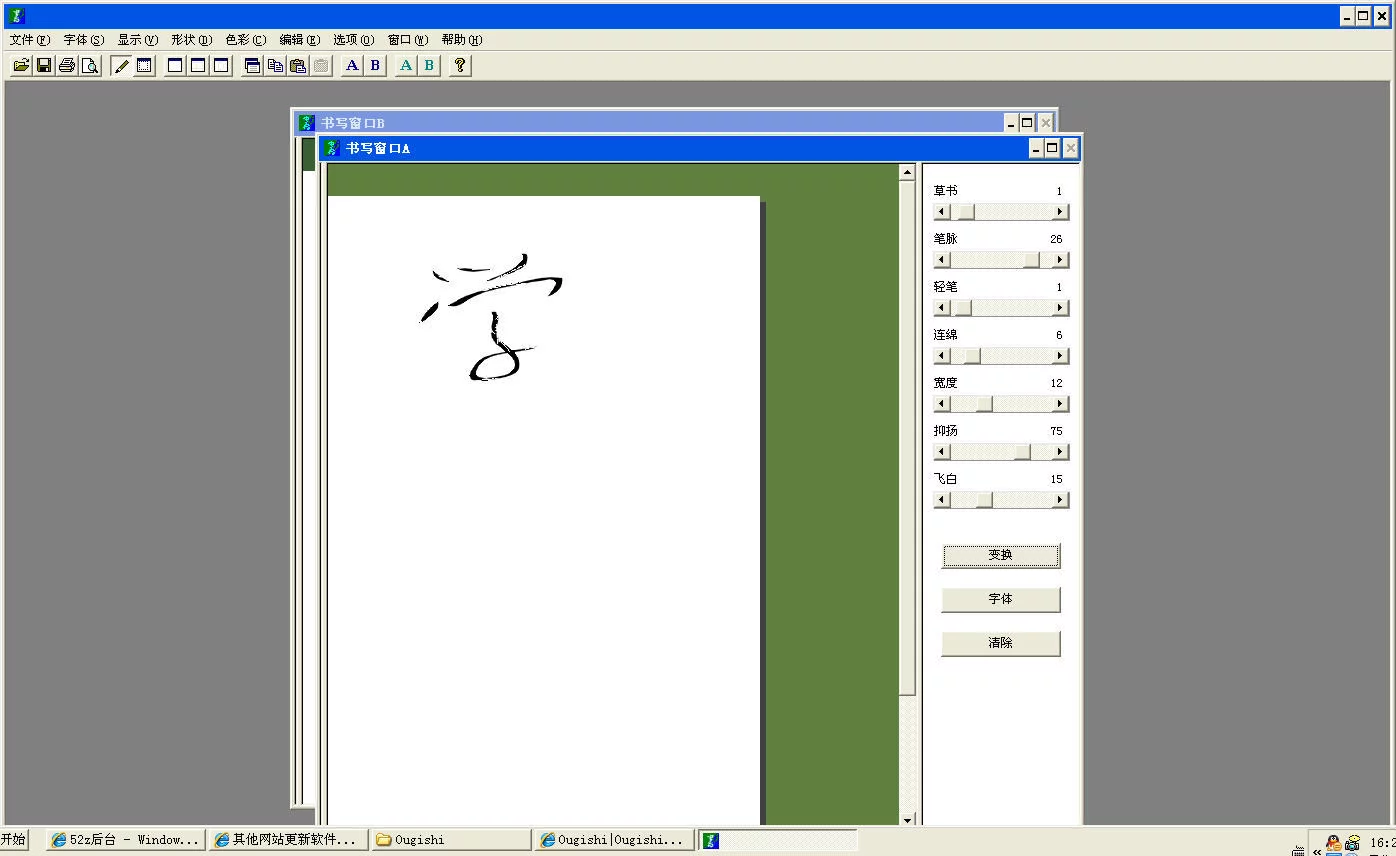Save using the floppy disk icon
This screenshot has width=1396, height=856.
(44, 65)
